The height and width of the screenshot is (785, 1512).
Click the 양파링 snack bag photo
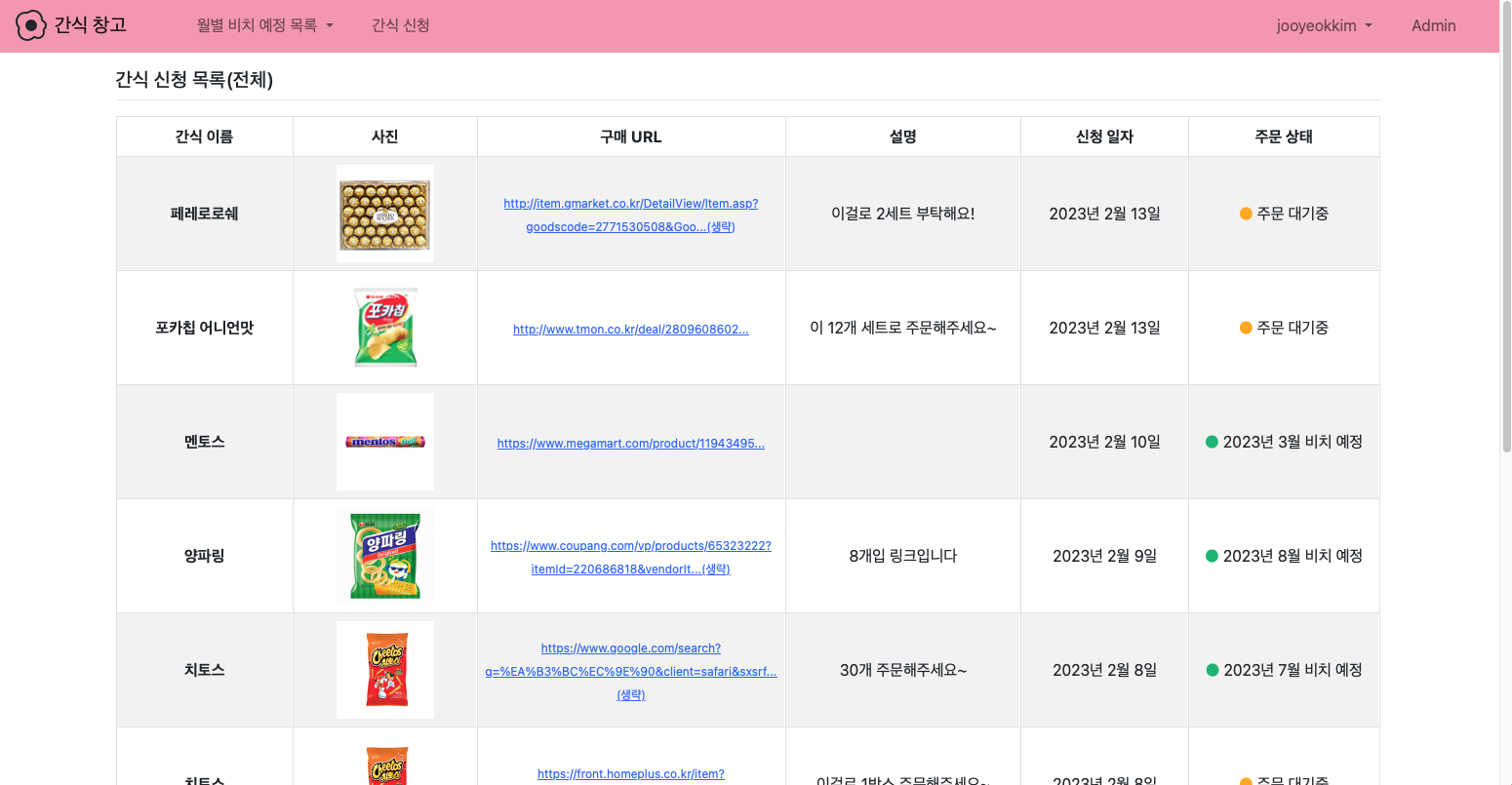click(x=385, y=556)
